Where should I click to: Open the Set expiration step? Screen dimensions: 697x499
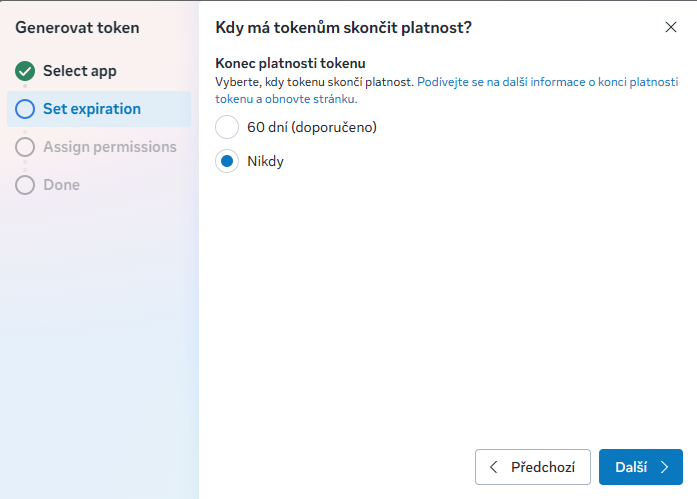92,109
